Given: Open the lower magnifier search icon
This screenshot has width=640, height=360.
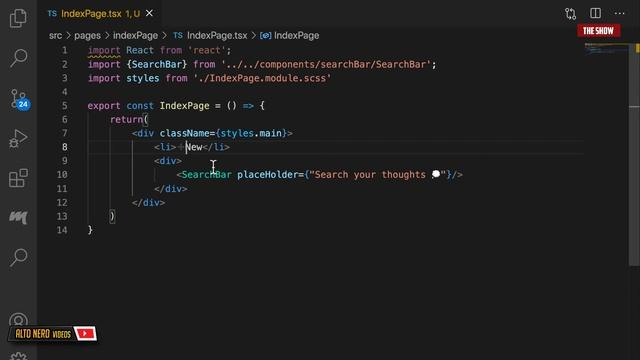Looking at the screenshot, I should click(x=18, y=257).
